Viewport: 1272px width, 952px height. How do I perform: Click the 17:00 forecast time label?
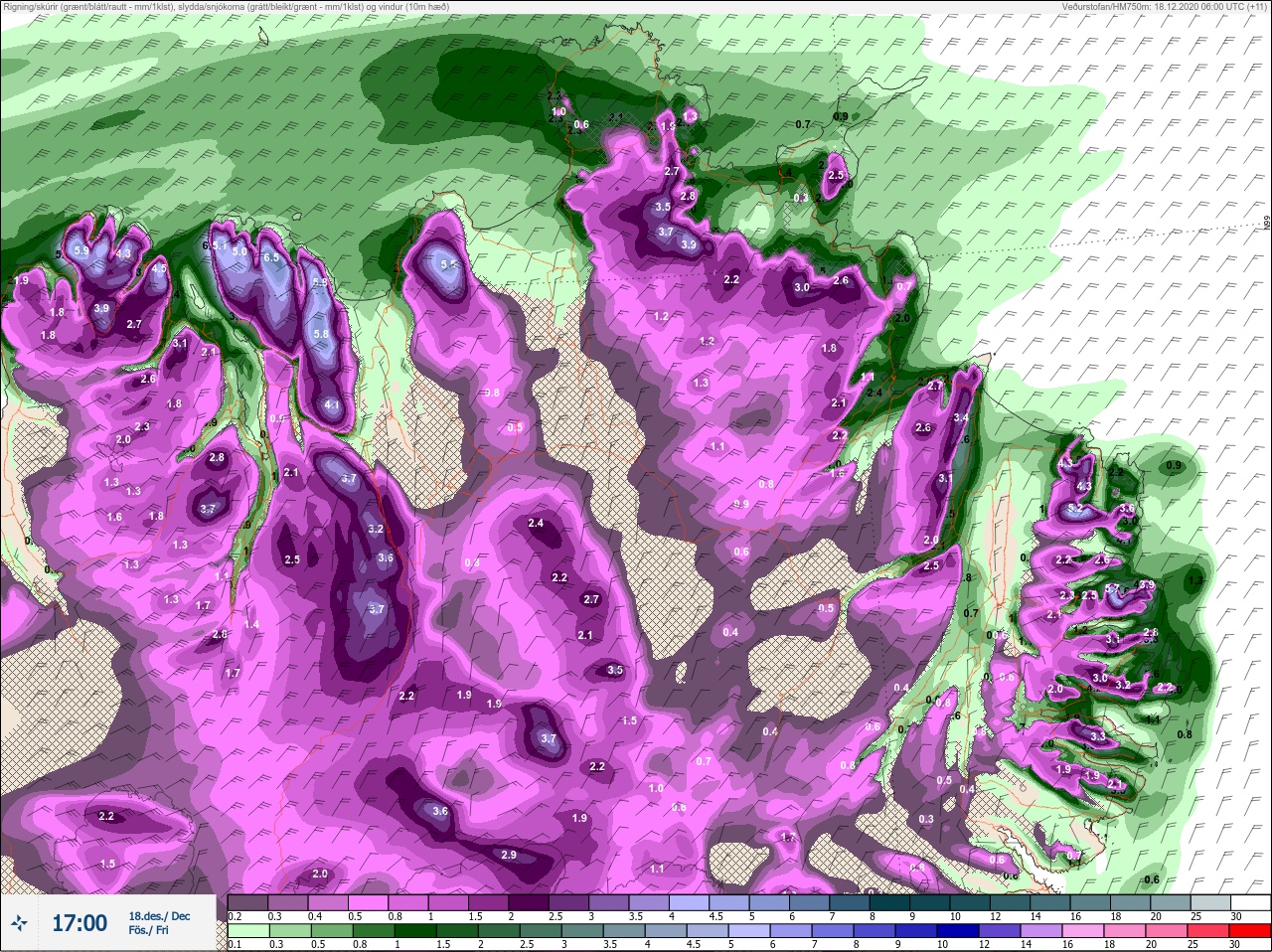click(x=79, y=923)
